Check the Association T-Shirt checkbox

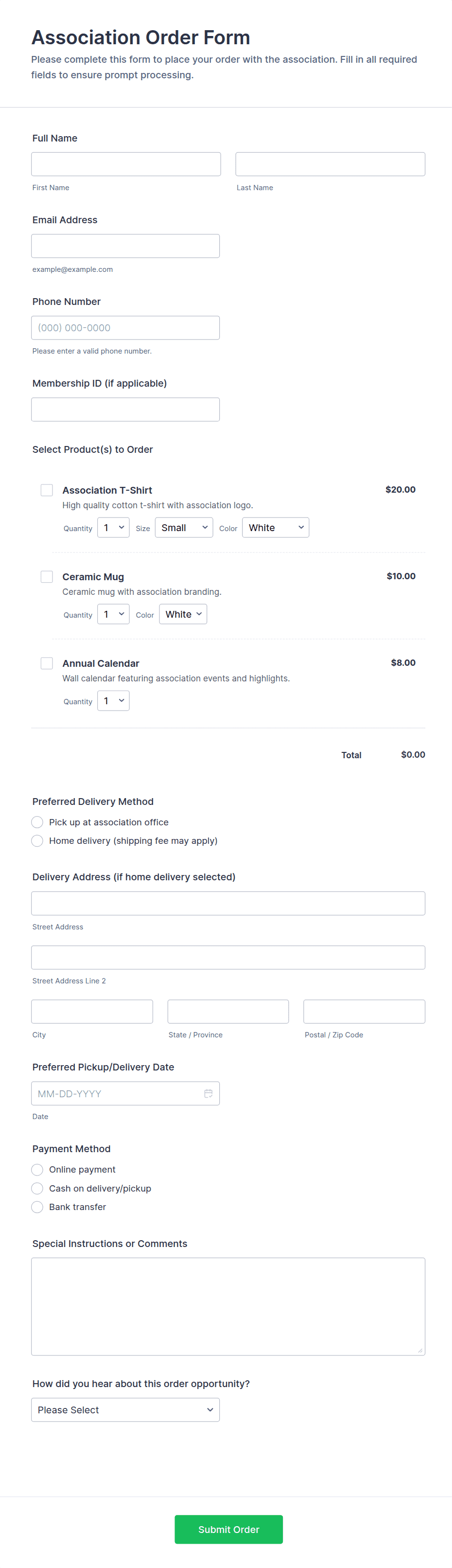coord(47,490)
